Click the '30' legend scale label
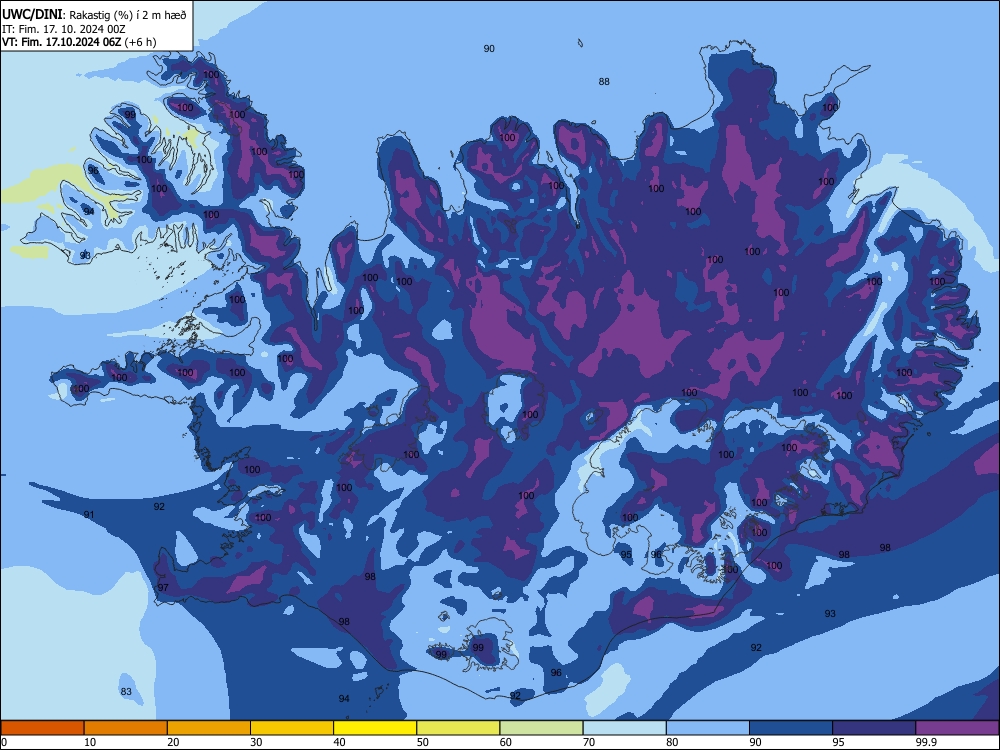 click(x=256, y=742)
